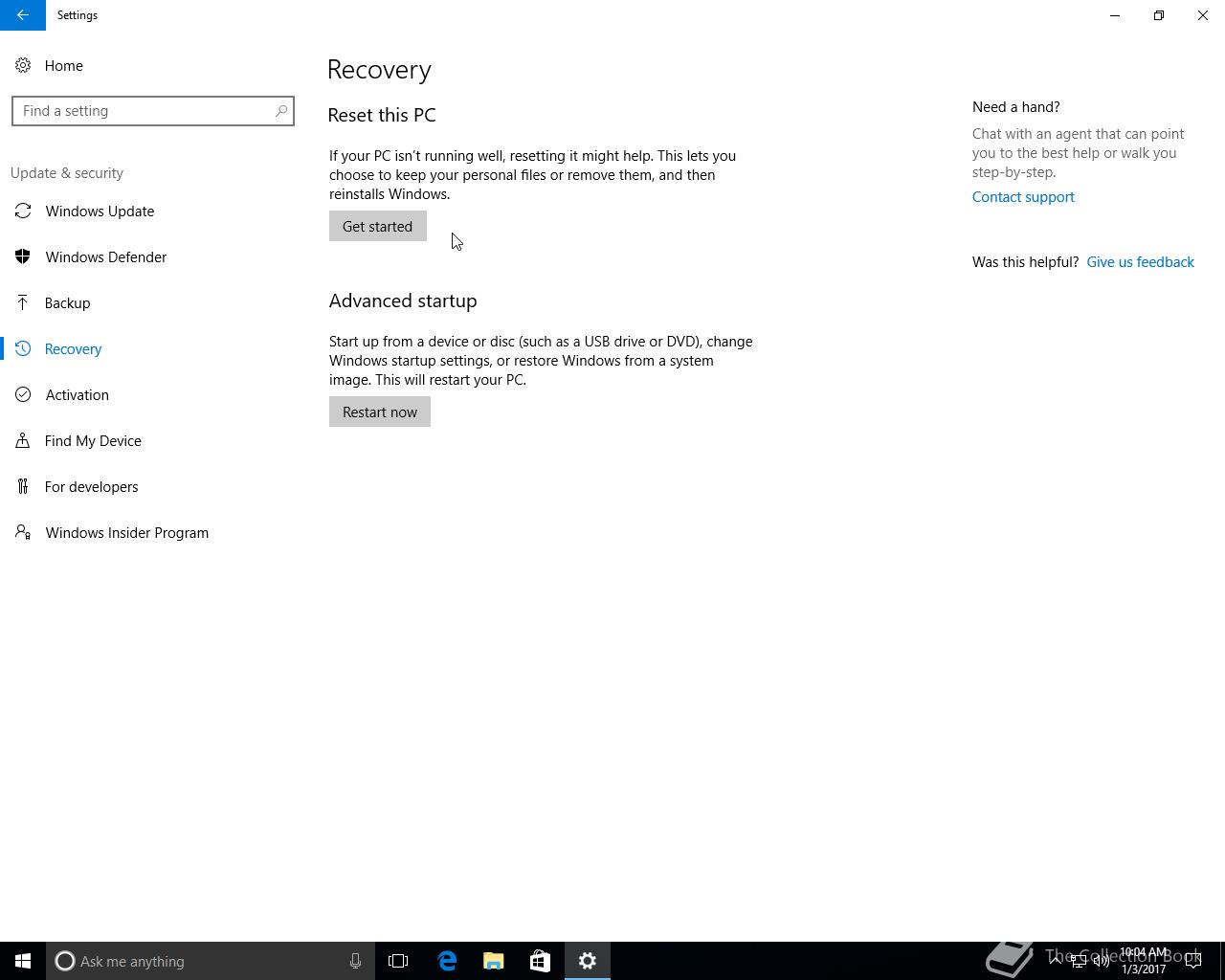Viewport: 1225px width, 980px height.
Task: Open File Explorer from the taskbar
Action: tap(494, 961)
